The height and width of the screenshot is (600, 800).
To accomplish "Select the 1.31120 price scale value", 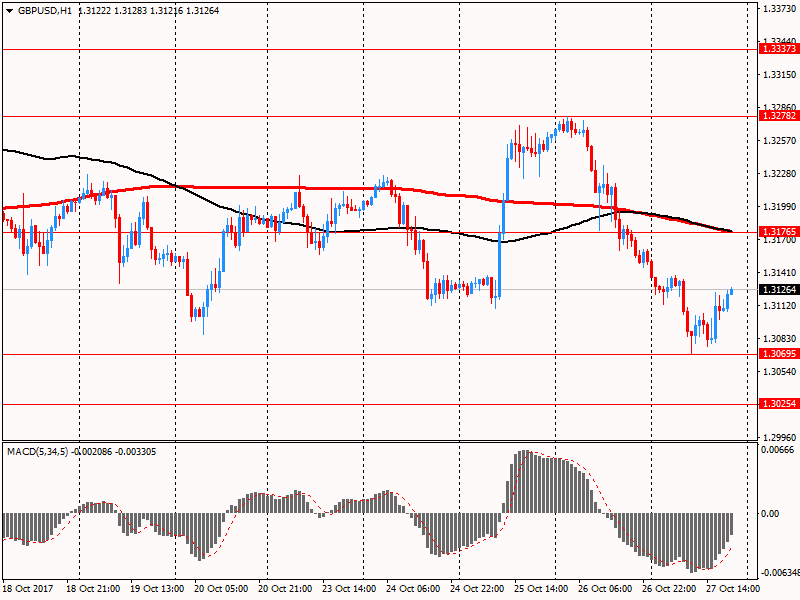I will pyautogui.click(x=780, y=306).
